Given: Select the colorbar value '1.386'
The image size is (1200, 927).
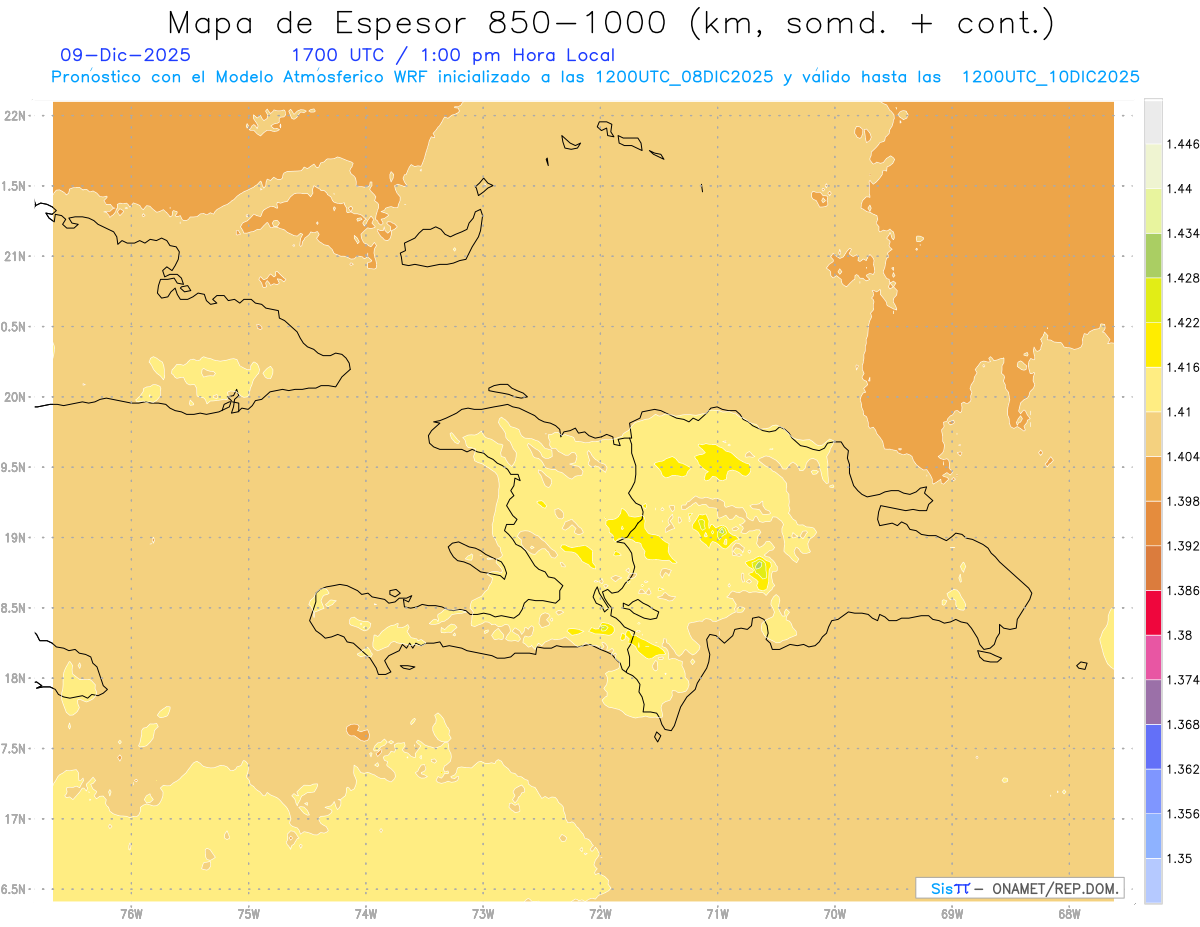Looking at the screenshot, I should coord(1183,590).
